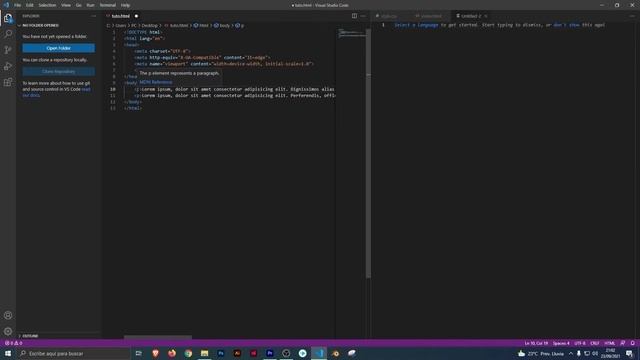Click the Clone Repository button

pos(58,71)
